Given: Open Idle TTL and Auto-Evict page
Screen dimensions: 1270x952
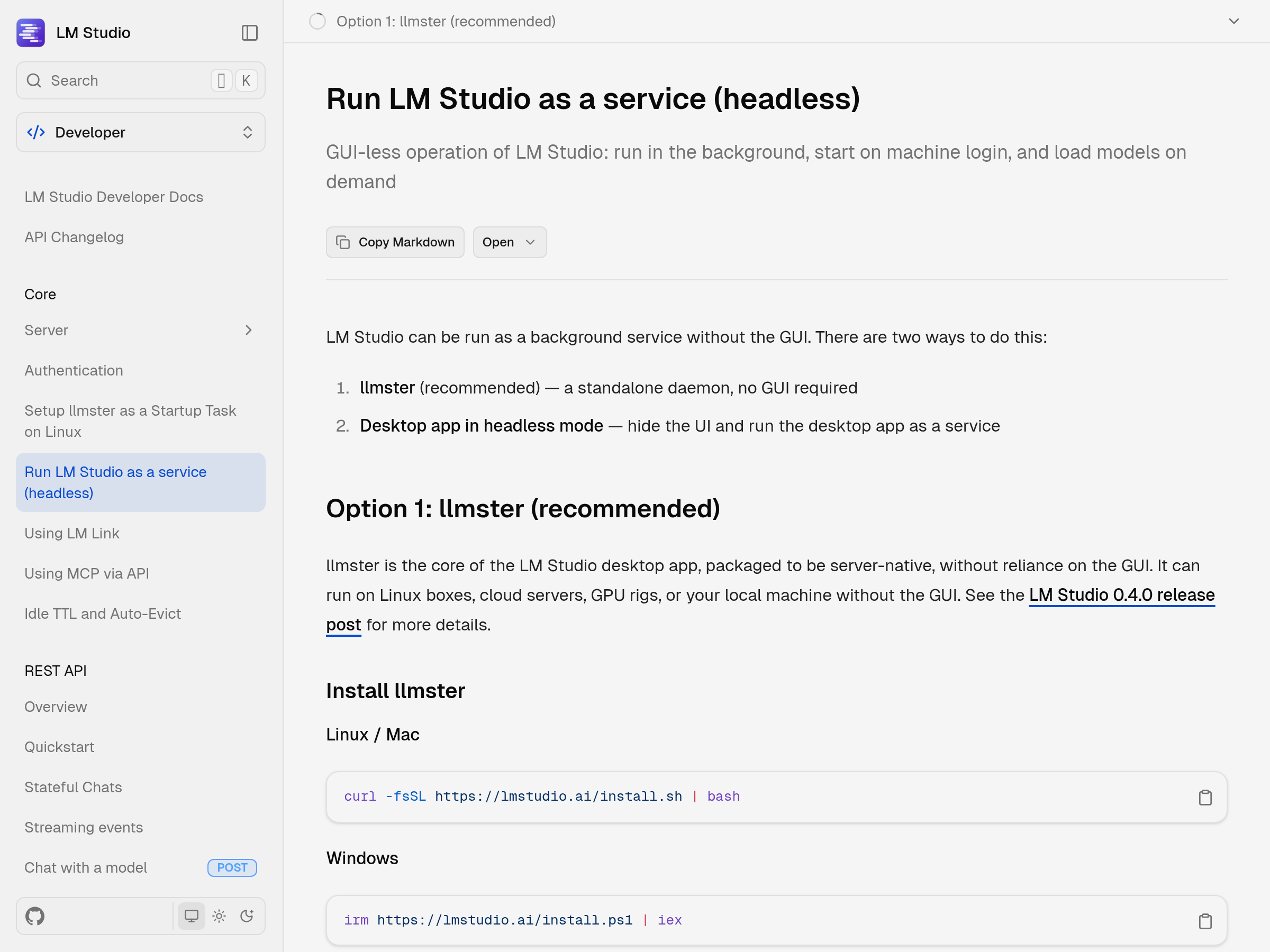Looking at the screenshot, I should (103, 614).
